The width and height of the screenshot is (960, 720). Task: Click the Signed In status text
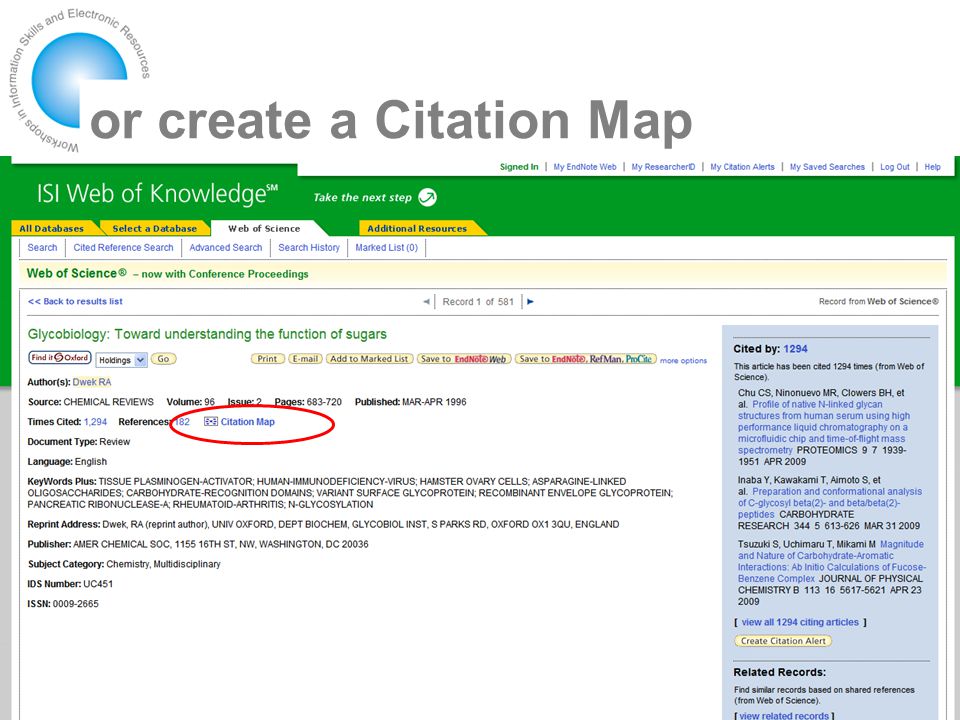click(x=519, y=167)
